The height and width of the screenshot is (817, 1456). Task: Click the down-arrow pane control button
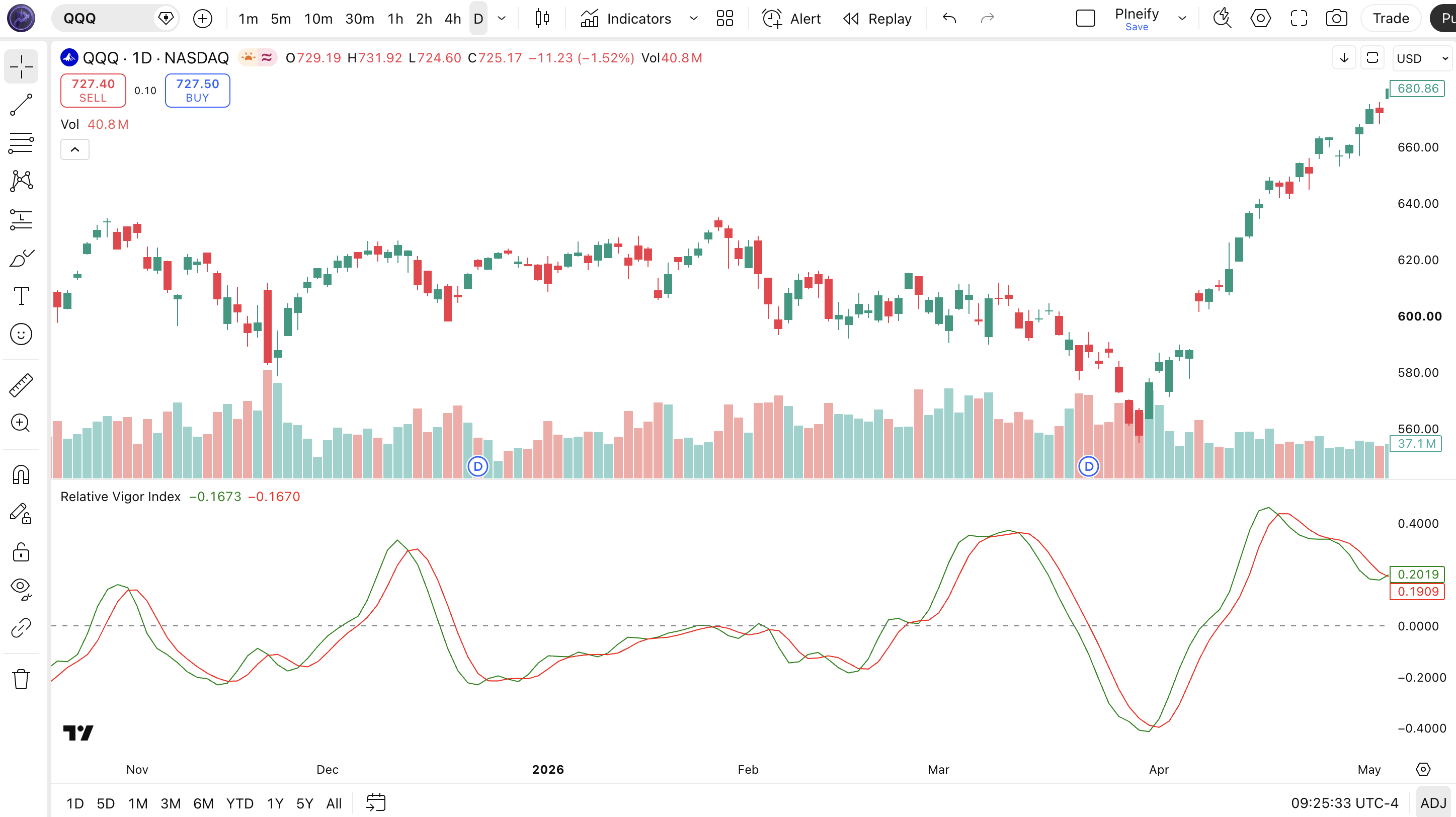pyautogui.click(x=1344, y=58)
